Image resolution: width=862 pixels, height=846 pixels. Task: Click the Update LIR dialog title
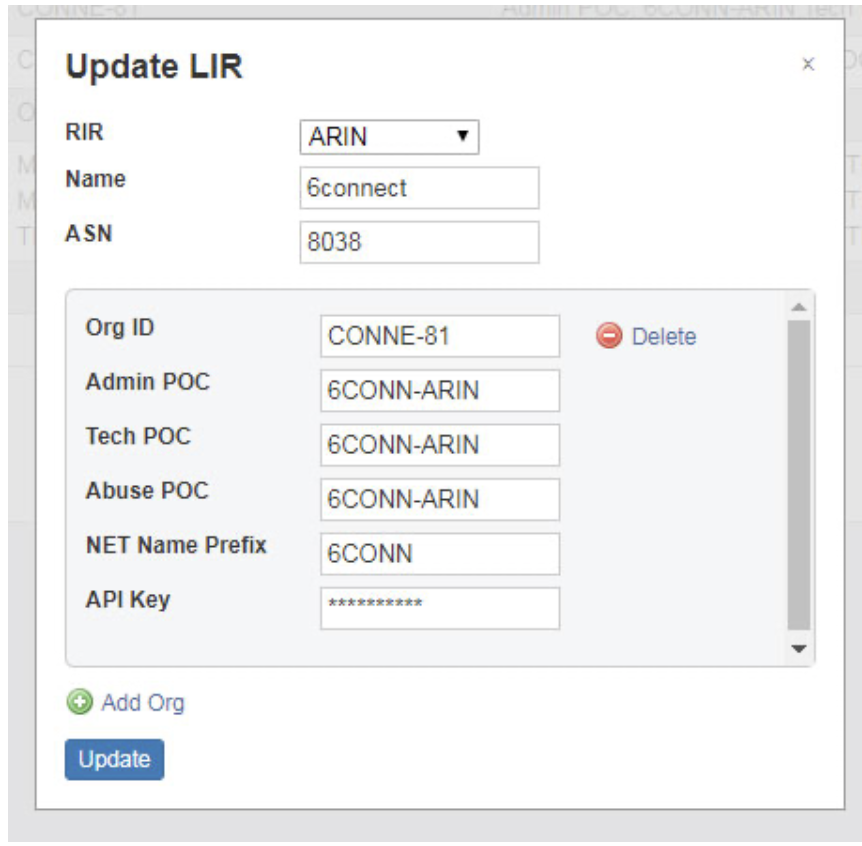[x=154, y=67]
